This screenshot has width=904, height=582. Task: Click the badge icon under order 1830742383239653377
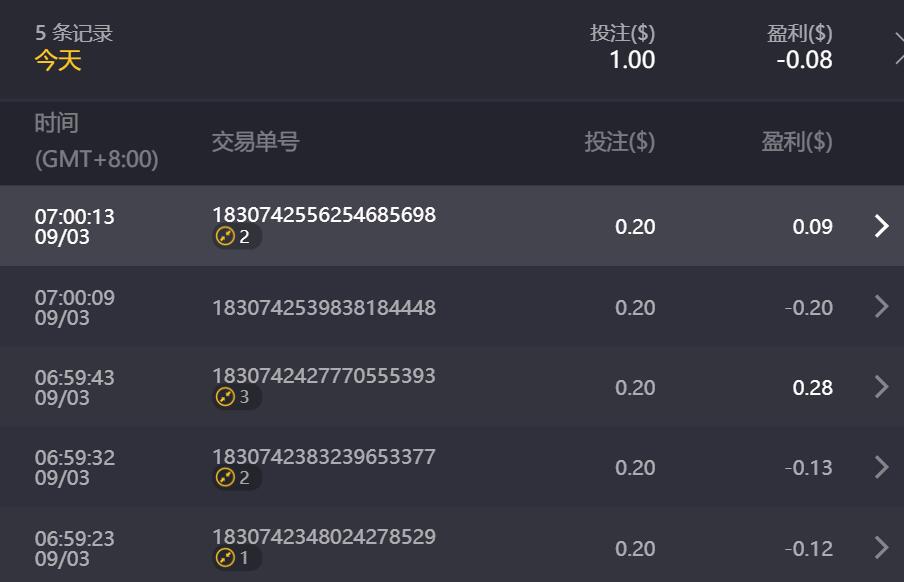226,478
